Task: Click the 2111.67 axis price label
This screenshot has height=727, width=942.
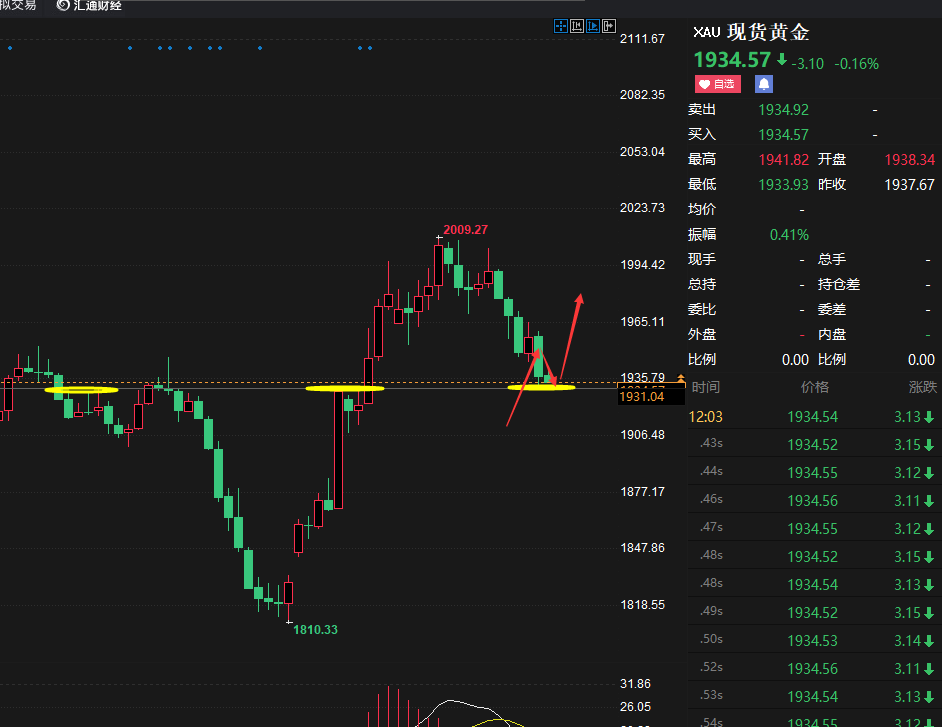Action: [642, 38]
